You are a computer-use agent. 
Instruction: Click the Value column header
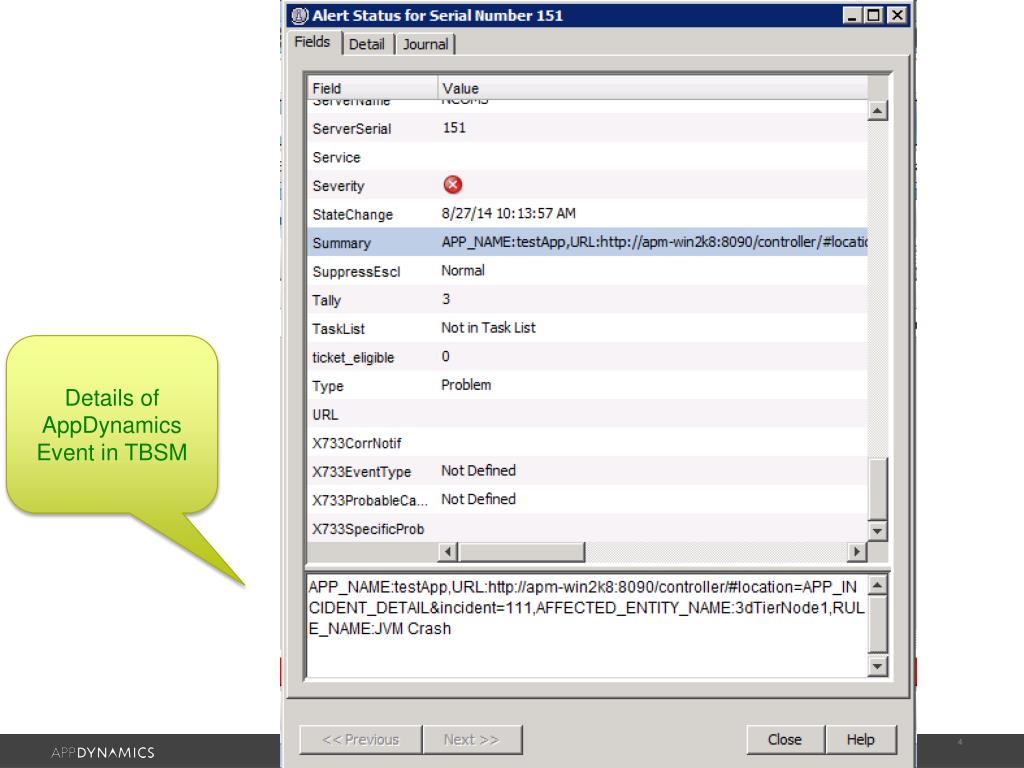coord(652,88)
